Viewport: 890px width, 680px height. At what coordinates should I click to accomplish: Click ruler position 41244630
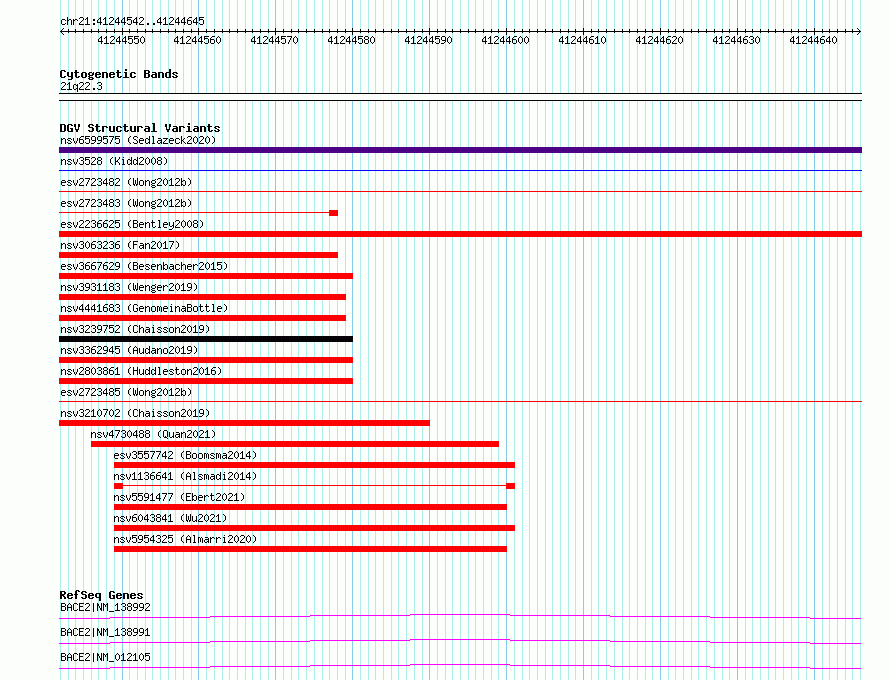(x=736, y=40)
